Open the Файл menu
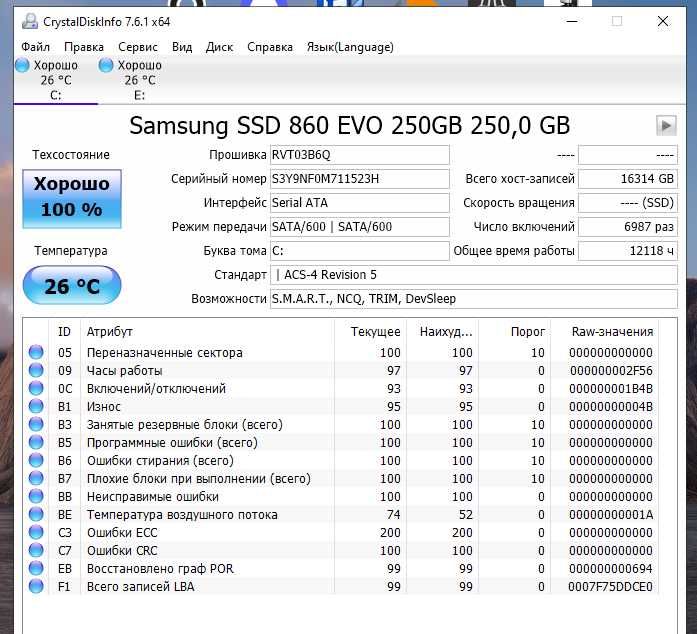 tap(36, 47)
